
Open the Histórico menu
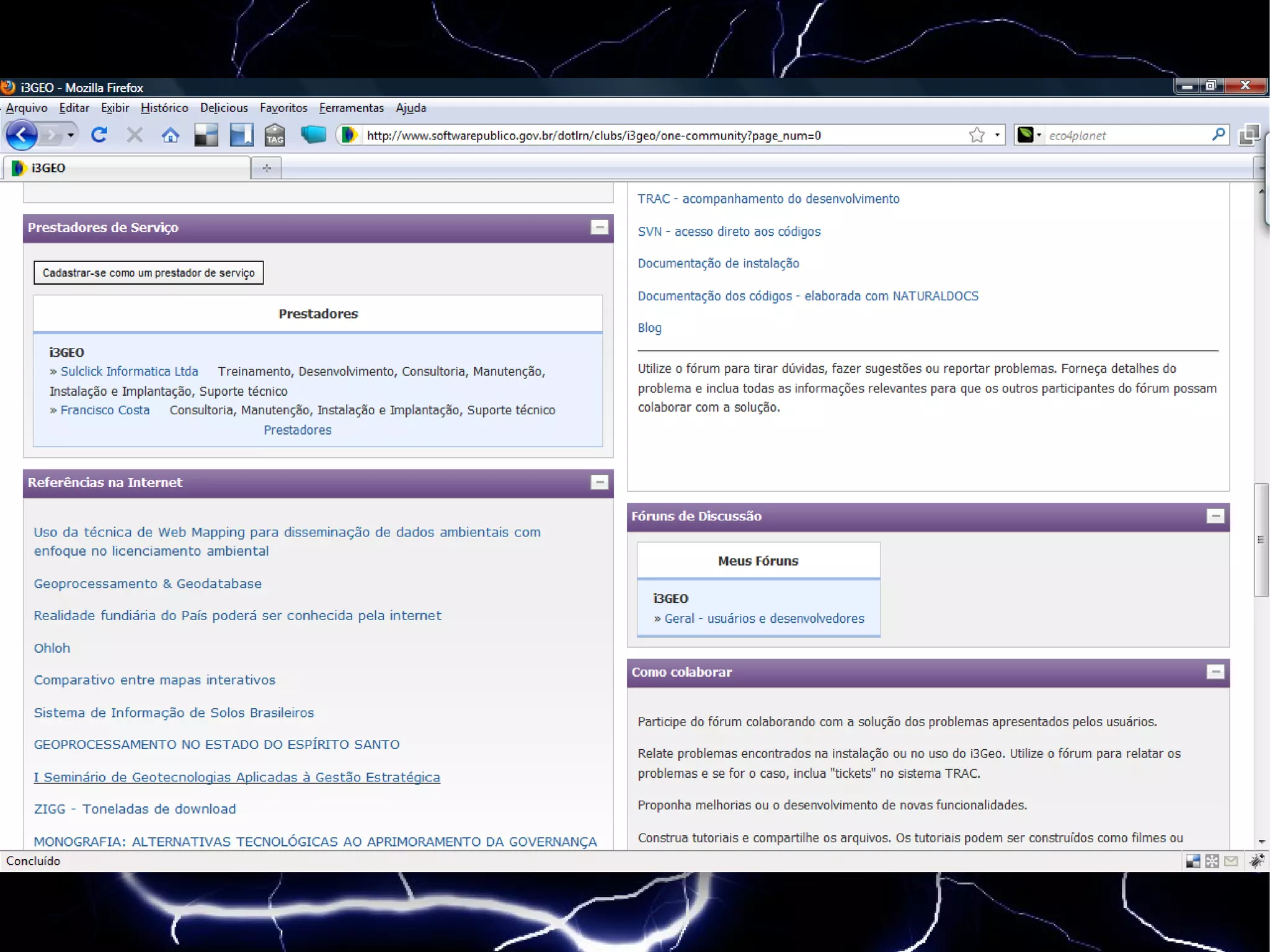click(164, 108)
